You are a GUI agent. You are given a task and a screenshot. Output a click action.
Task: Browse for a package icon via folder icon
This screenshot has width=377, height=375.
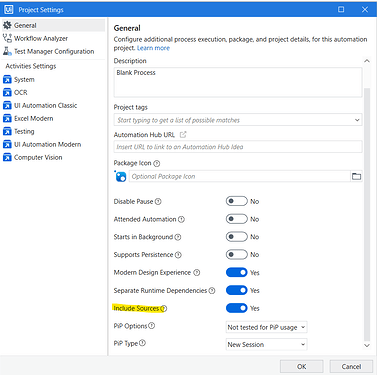pyautogui.click(x=356, y=176)
